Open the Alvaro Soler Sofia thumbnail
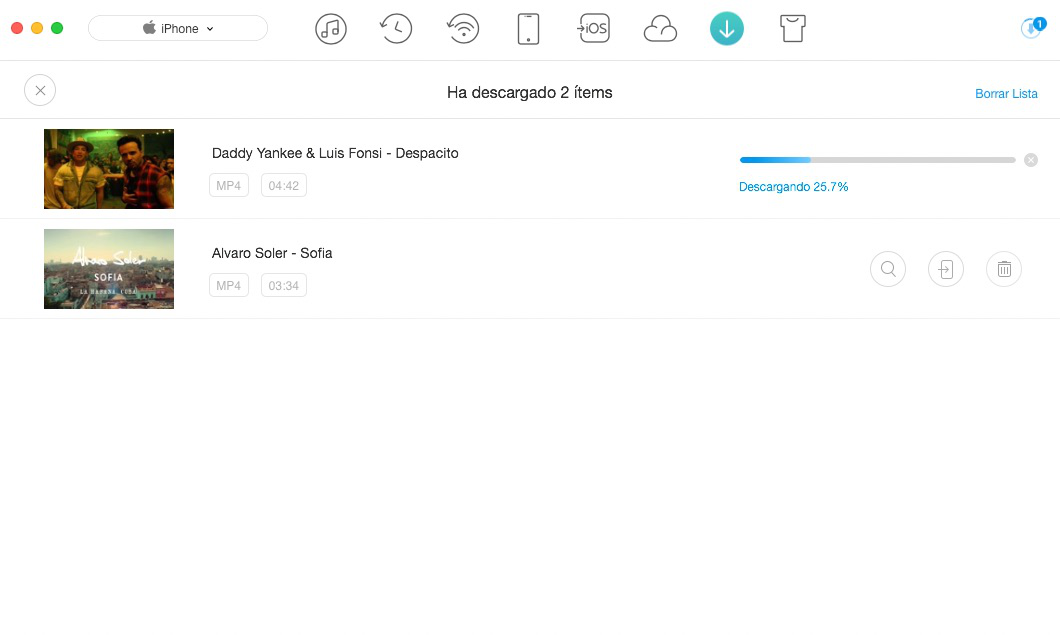1060x635 pixels. point(109,269)
